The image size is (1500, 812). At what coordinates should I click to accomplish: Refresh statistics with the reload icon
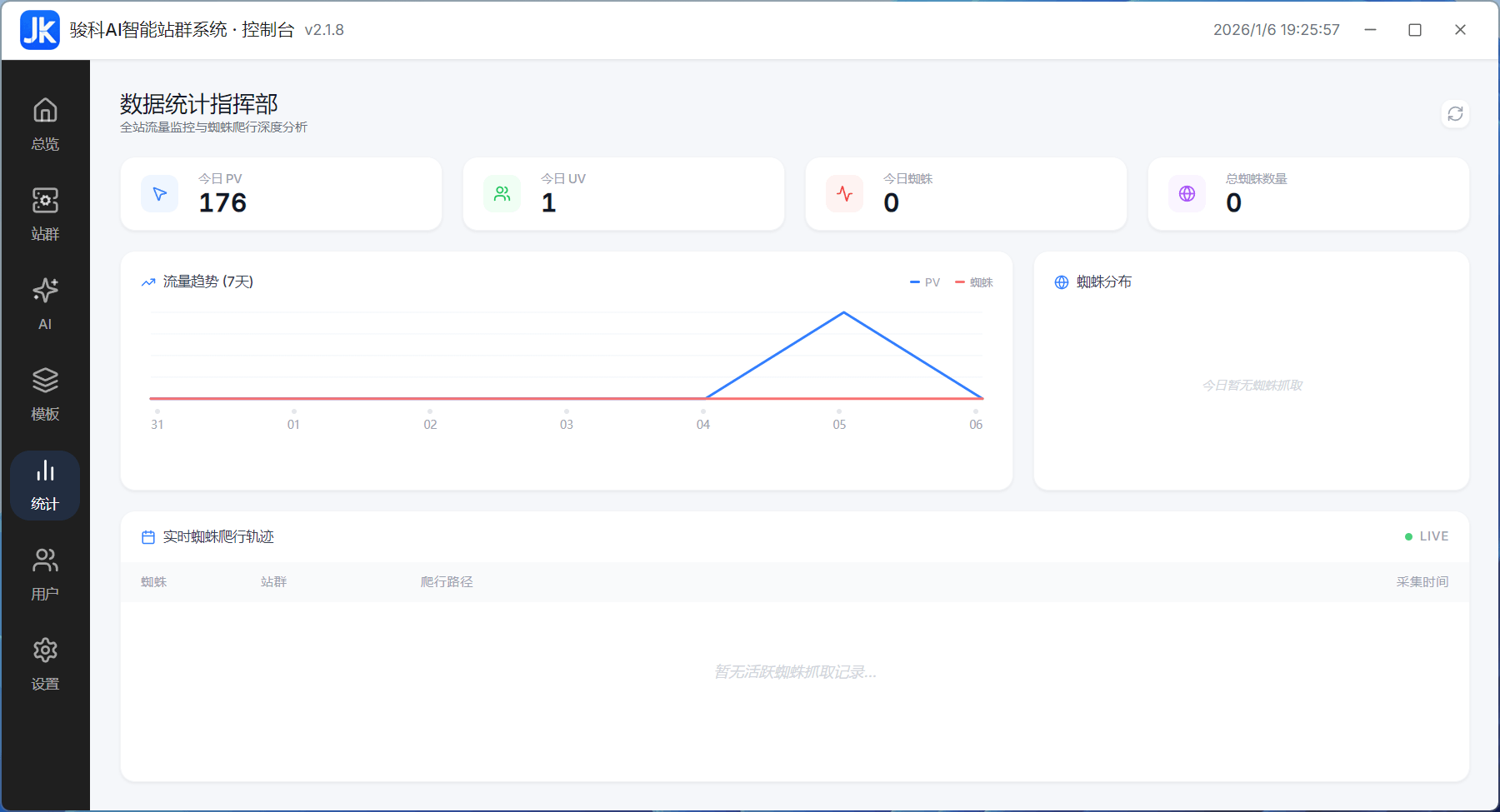[1455, 114]
